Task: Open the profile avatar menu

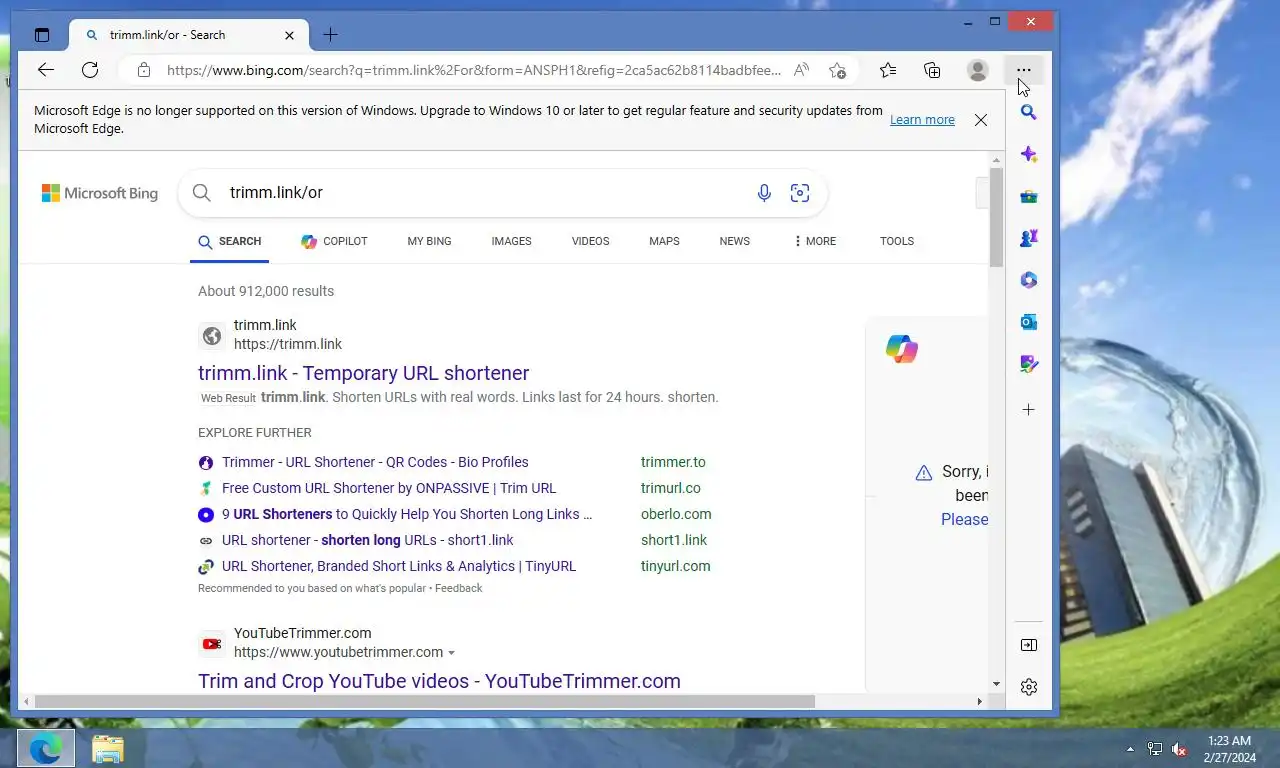Action: pyautogui.click(x=978, y=70)
